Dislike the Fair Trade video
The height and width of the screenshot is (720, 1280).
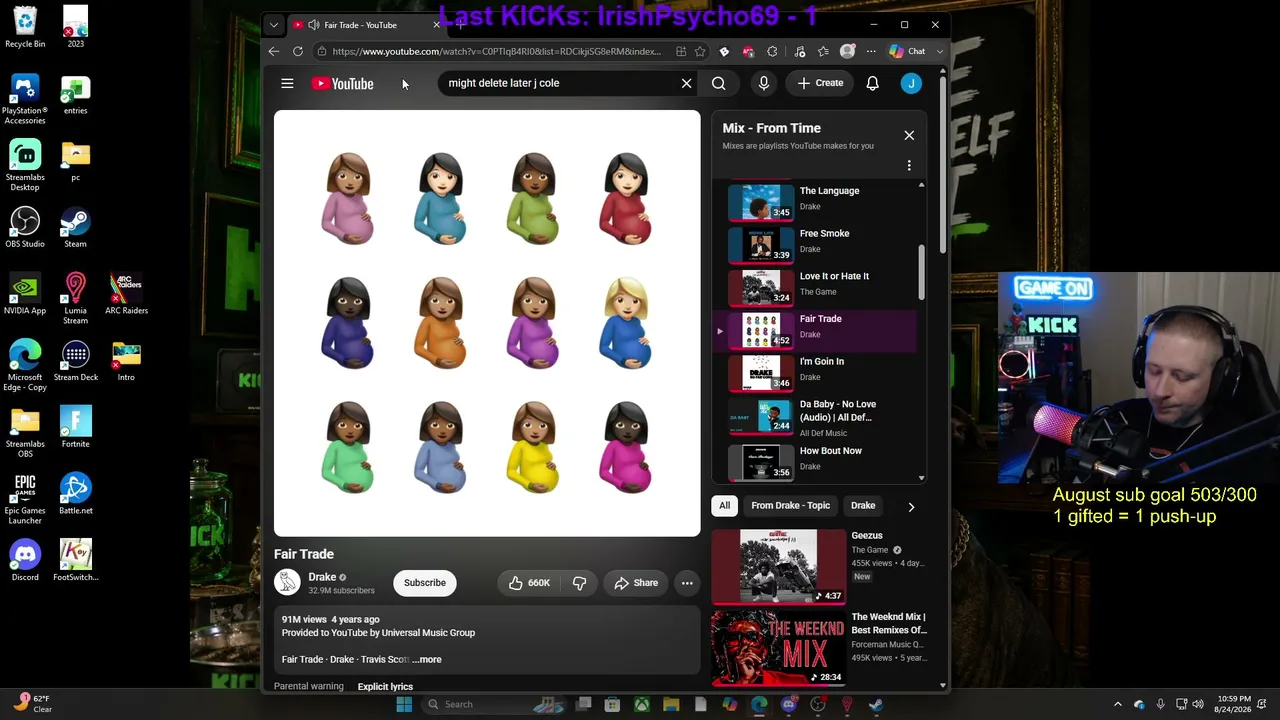(579, 583)
